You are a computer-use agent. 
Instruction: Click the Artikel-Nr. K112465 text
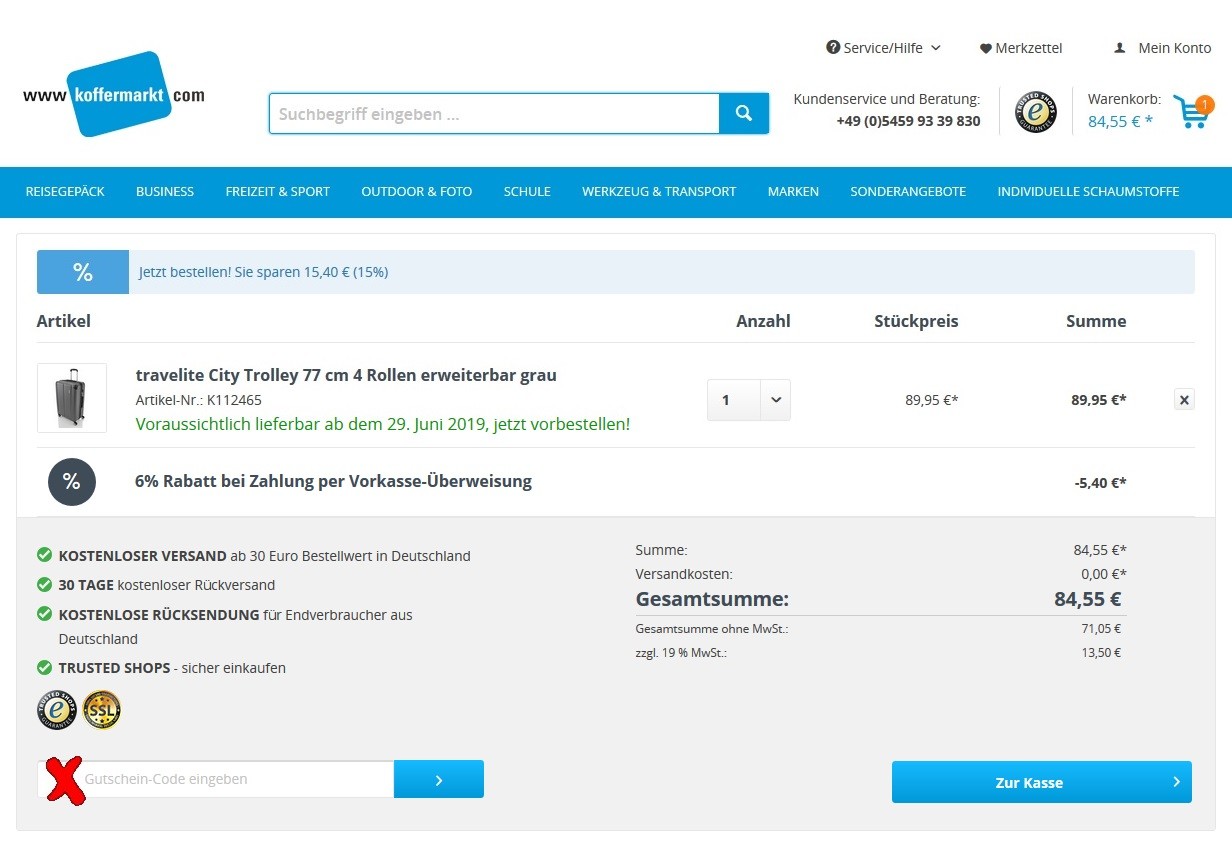click(199, 400)
